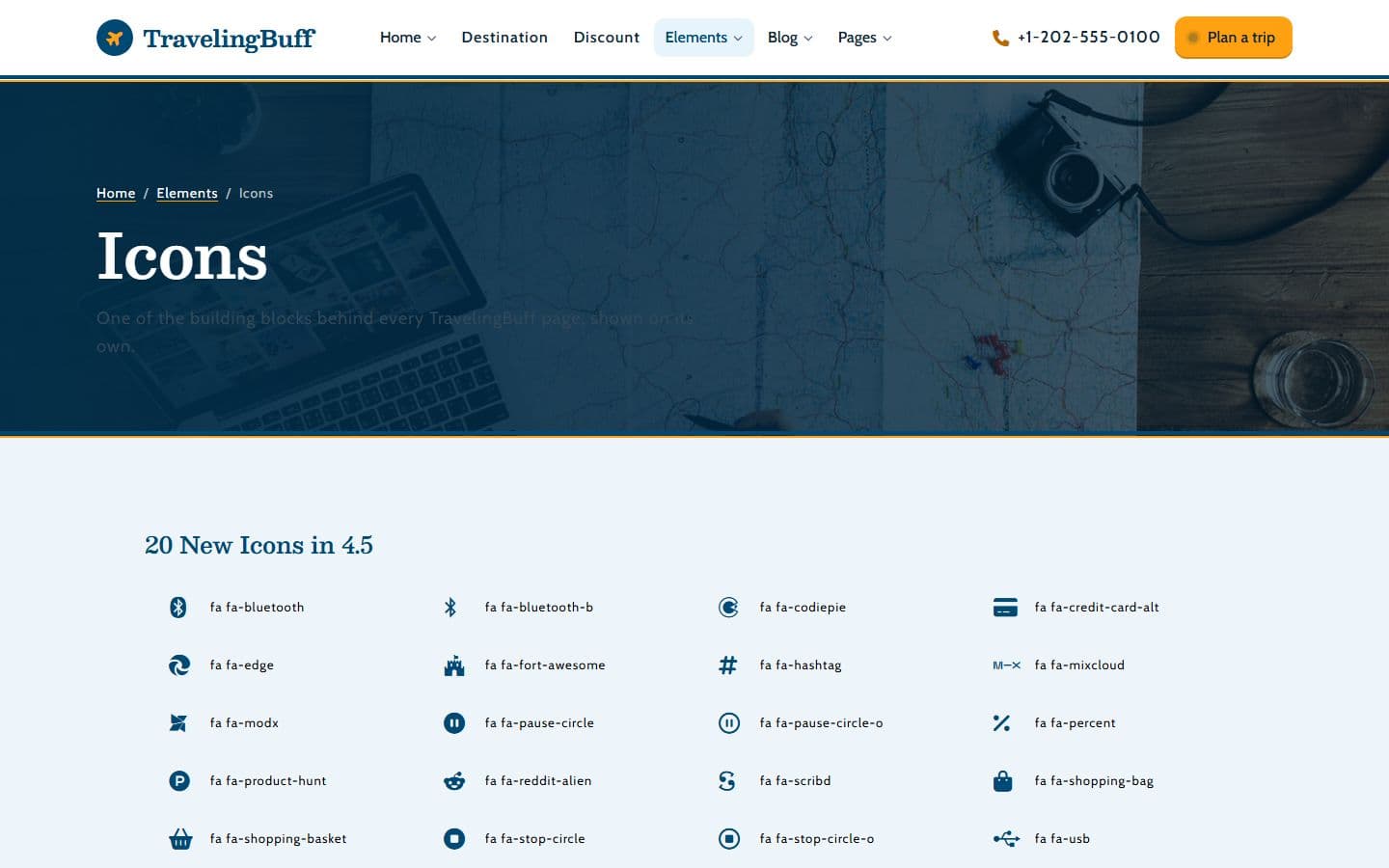Click the TravelingBuff airplane logo icon

[115, 38]
